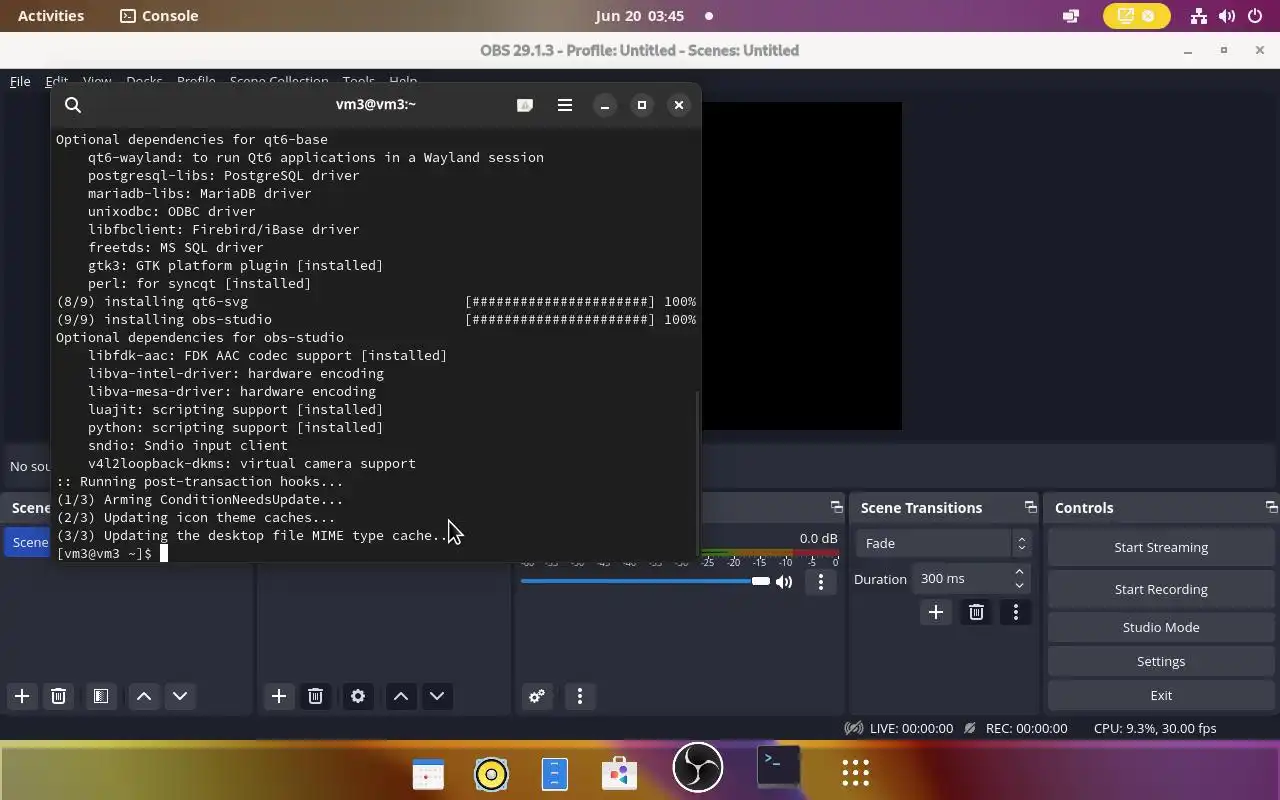1280x800 pixels.
Task: Open the software store bag icon in dock
Action: point(619,773)
